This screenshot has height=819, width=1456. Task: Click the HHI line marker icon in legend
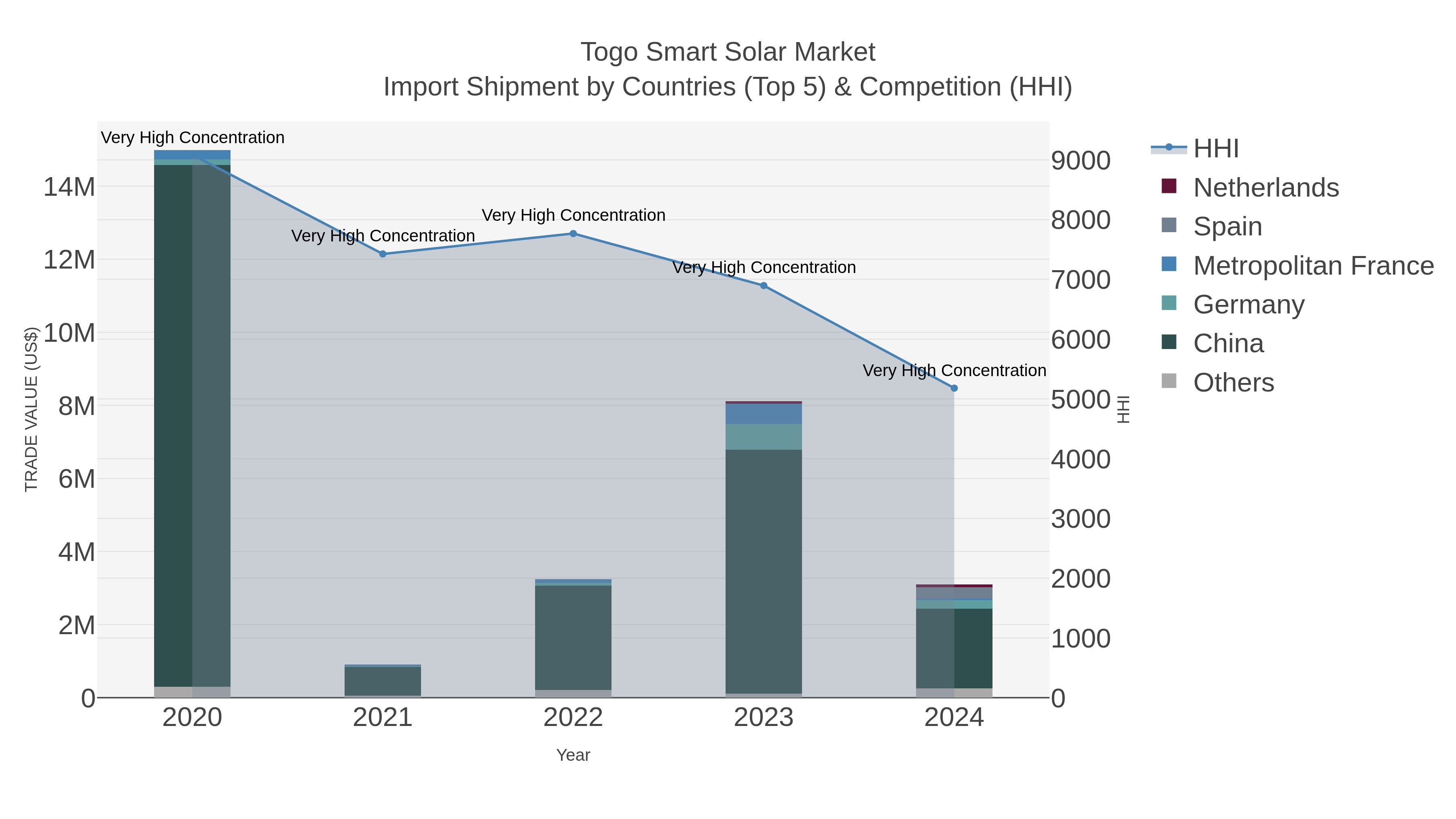pyautogui.click(x=1169, y=148)
